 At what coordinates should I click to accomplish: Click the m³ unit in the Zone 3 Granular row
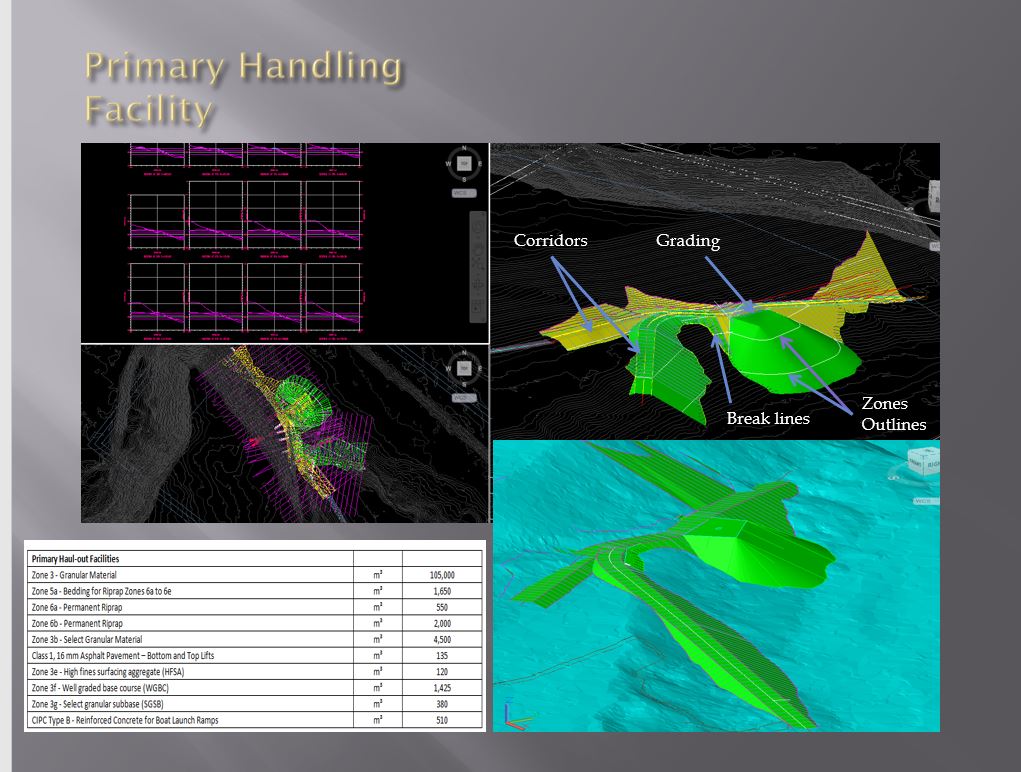coord(378,575)
